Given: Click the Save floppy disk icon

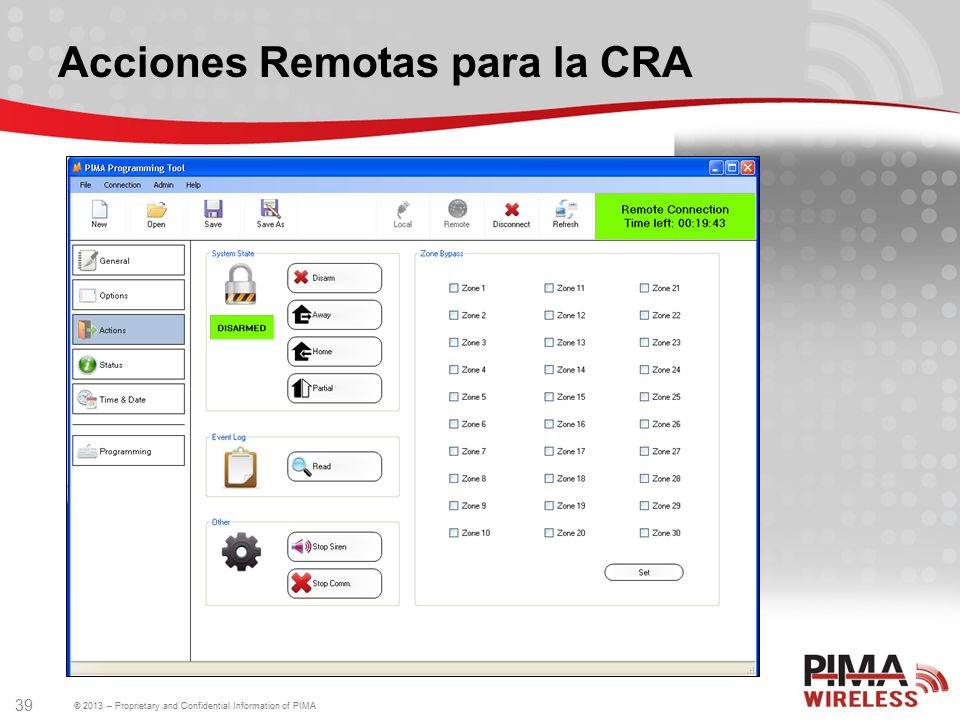Looking at the screenshot, I should tap(213, 209).
